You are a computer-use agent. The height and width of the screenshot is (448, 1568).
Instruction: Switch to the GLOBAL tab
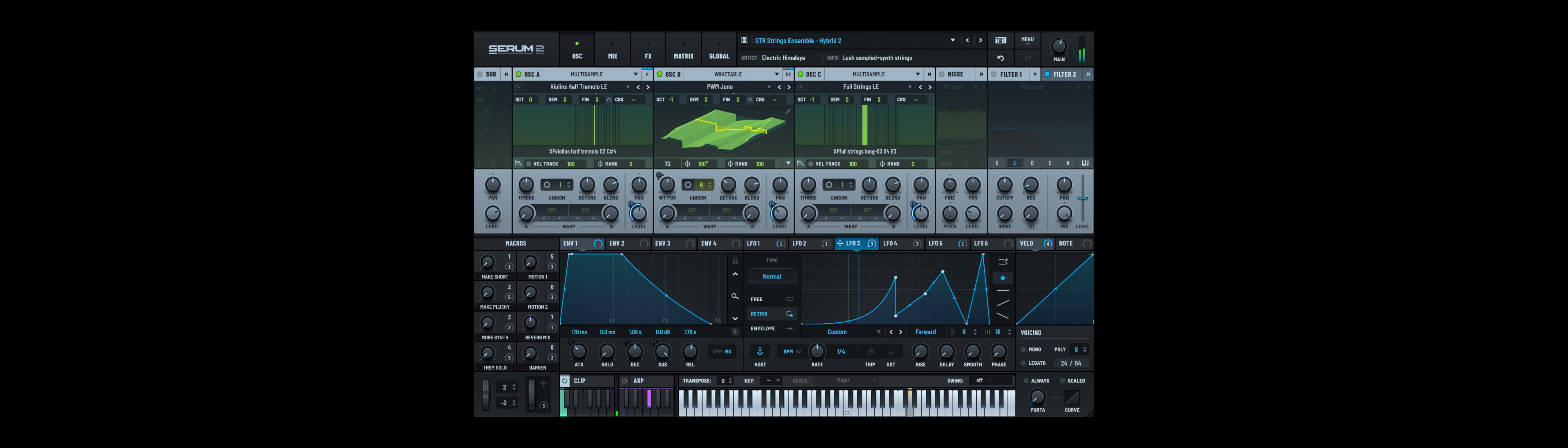point(719,50)
